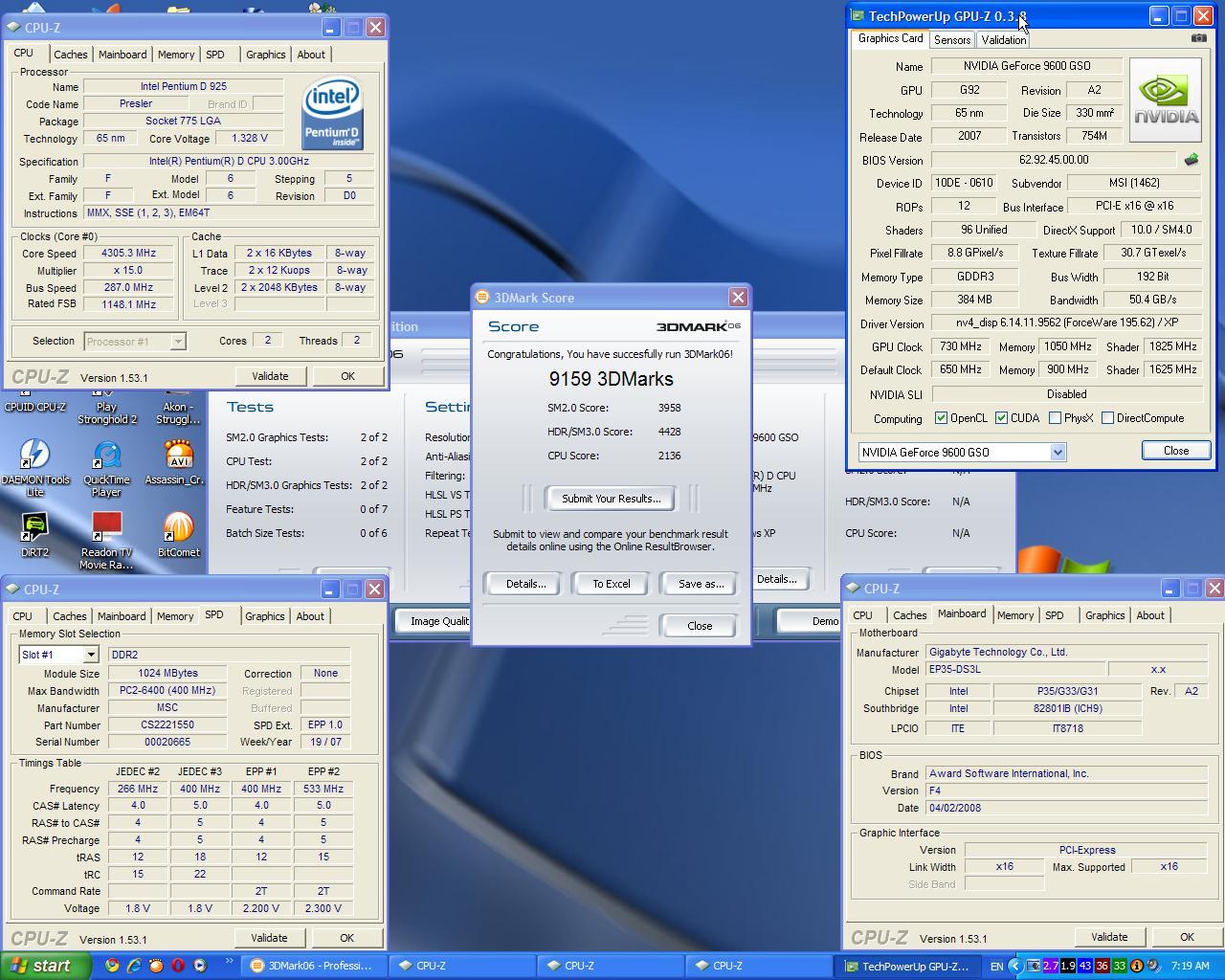
Task: Click the GPU-Z title bar icon
Action: coord(858,16)
